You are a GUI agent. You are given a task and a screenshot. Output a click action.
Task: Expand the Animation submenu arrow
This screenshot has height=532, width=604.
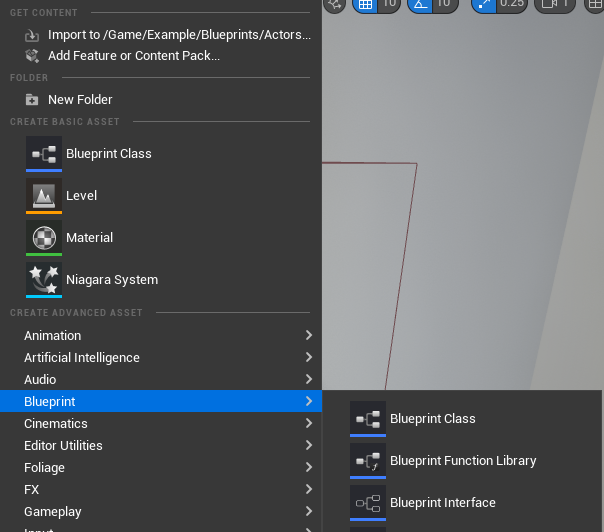click(309, 335)
